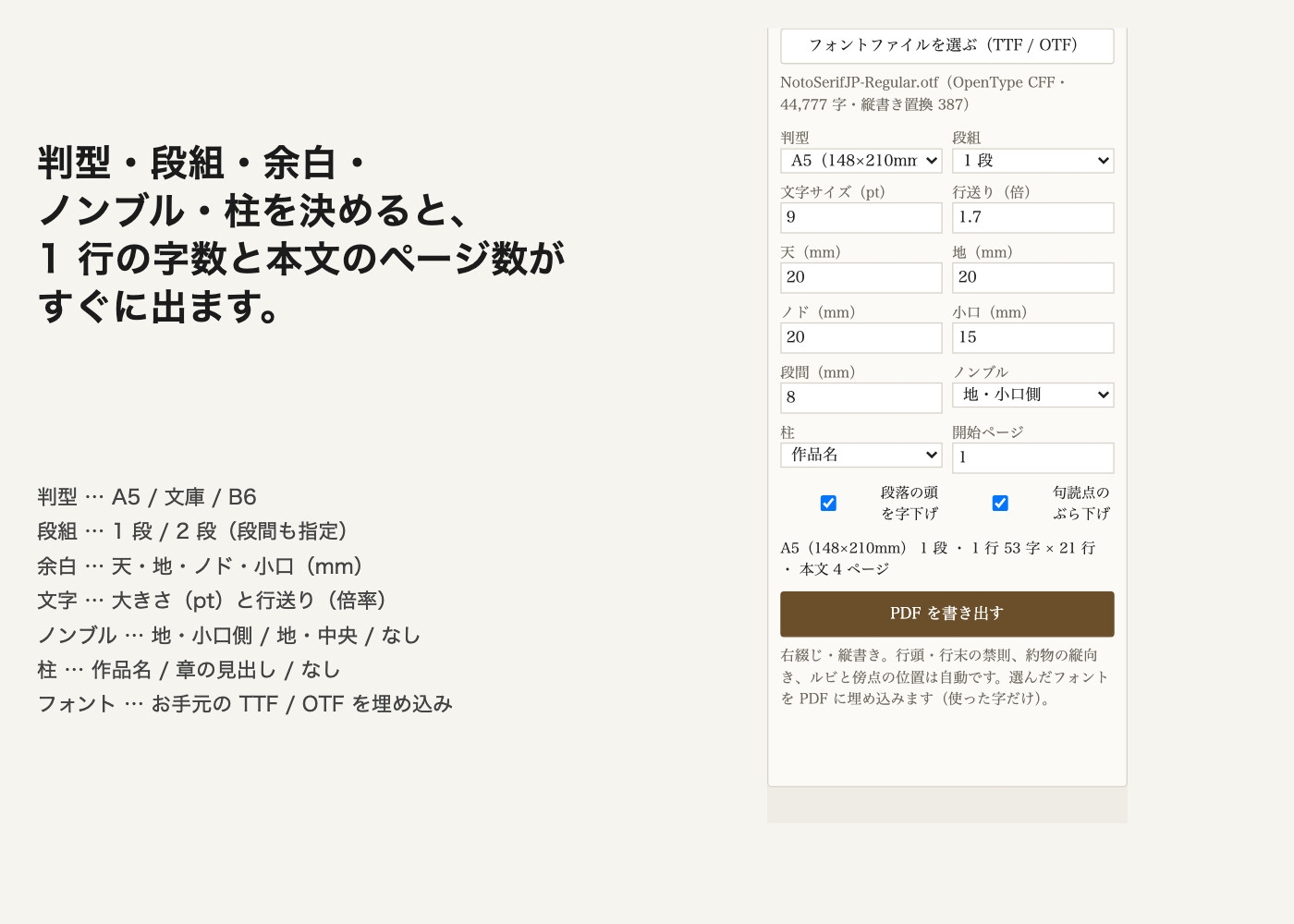Viewport: 1294px width, 924px height.
Task: Select the 天 (mm) margin field
Action: coord(861,278)
